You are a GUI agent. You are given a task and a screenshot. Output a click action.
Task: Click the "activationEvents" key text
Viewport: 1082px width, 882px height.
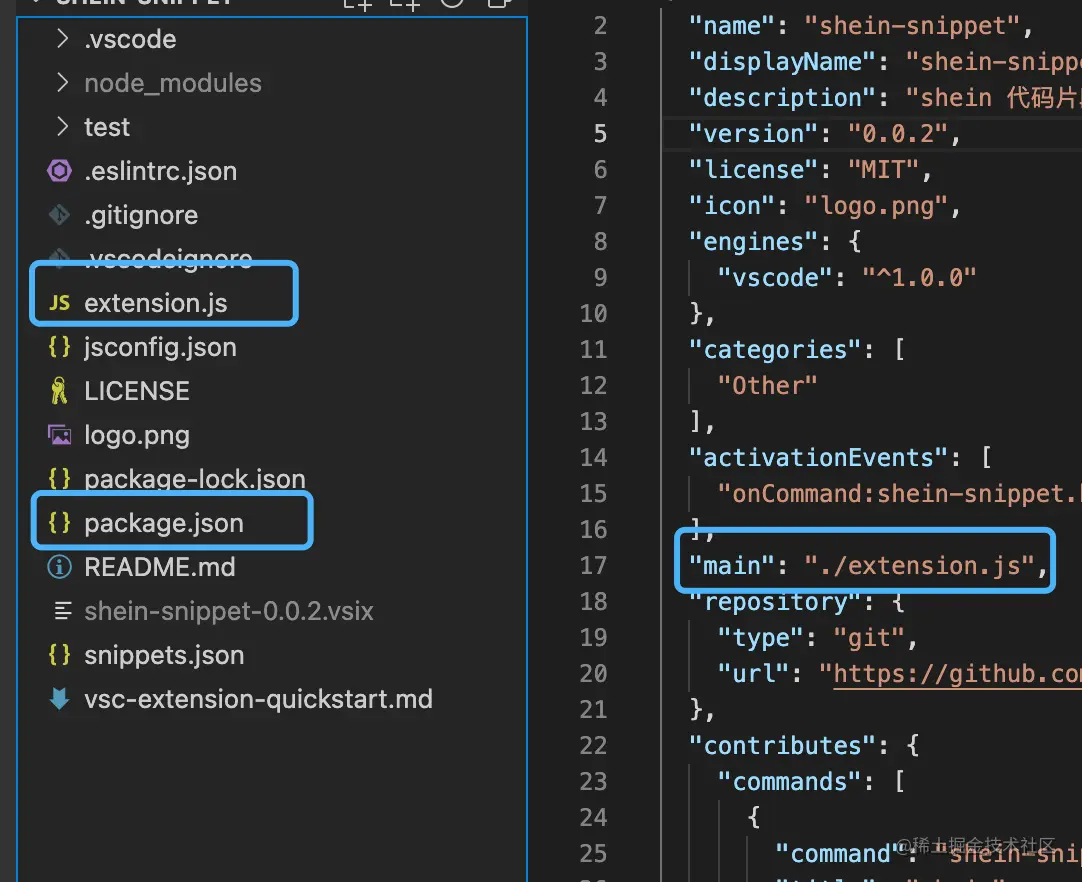[x=818, y=458]
